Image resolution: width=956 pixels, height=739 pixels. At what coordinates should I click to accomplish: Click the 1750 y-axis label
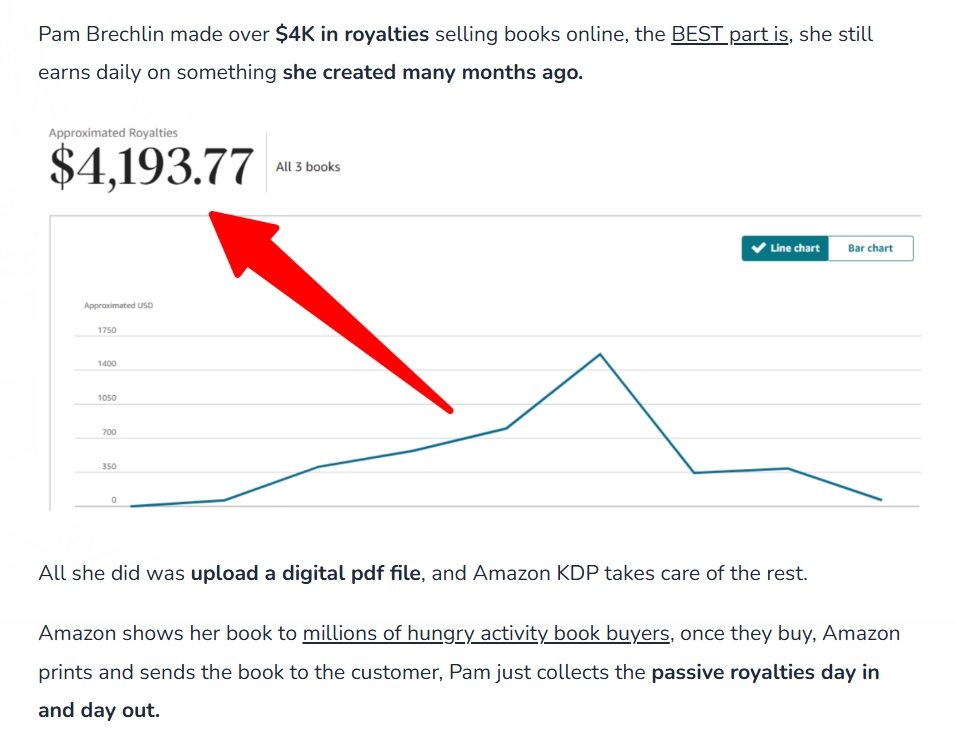click(x=107, y=330)
